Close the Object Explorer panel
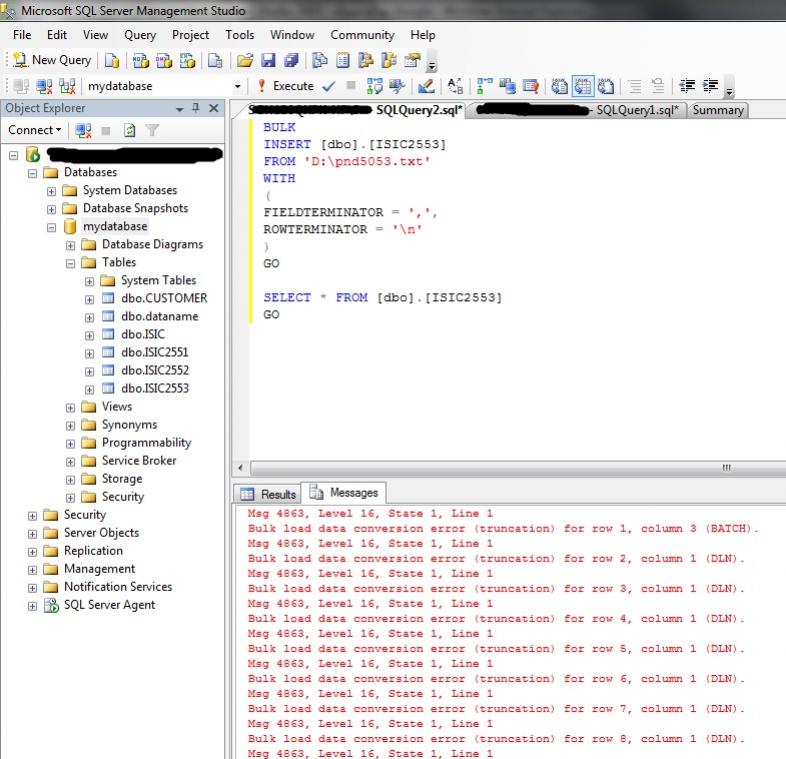 click(x=214, y=108)
